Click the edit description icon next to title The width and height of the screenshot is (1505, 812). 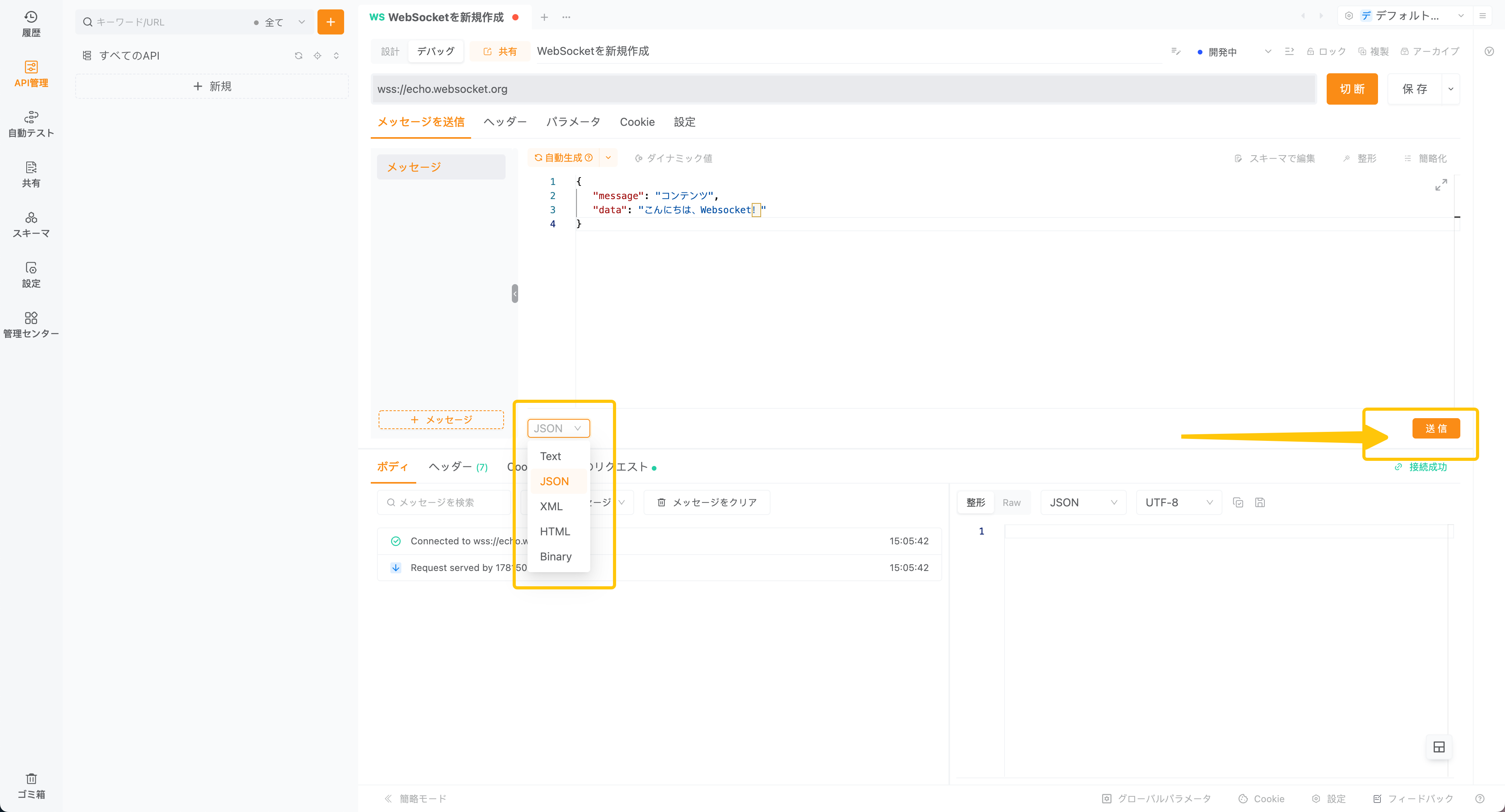[1175, 51]
